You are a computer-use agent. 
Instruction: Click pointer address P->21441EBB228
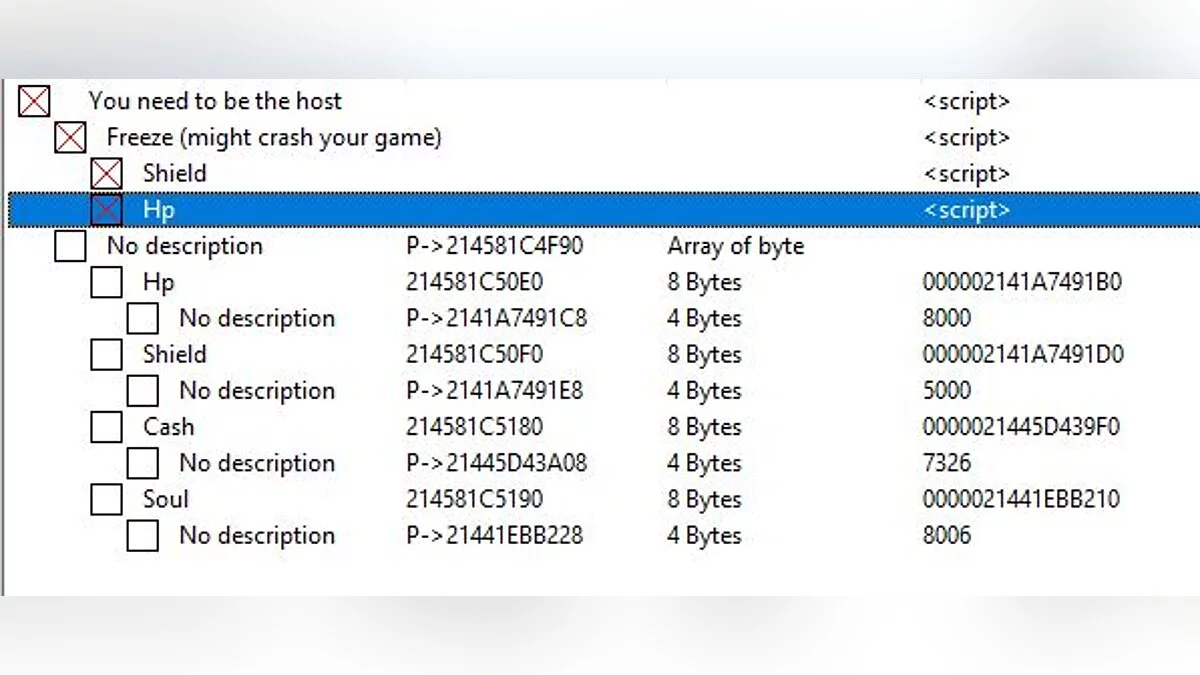coord(494,535)
